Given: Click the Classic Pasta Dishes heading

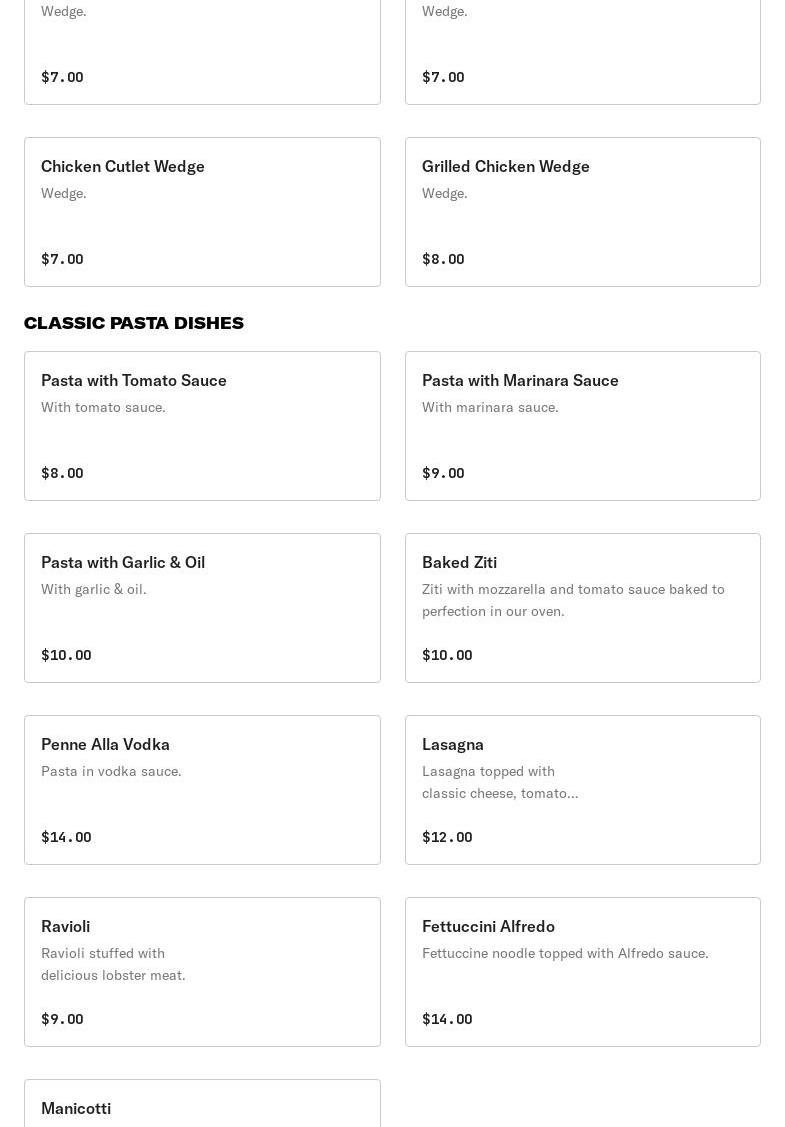Looking at the screenshot, I should coord(134,323).
